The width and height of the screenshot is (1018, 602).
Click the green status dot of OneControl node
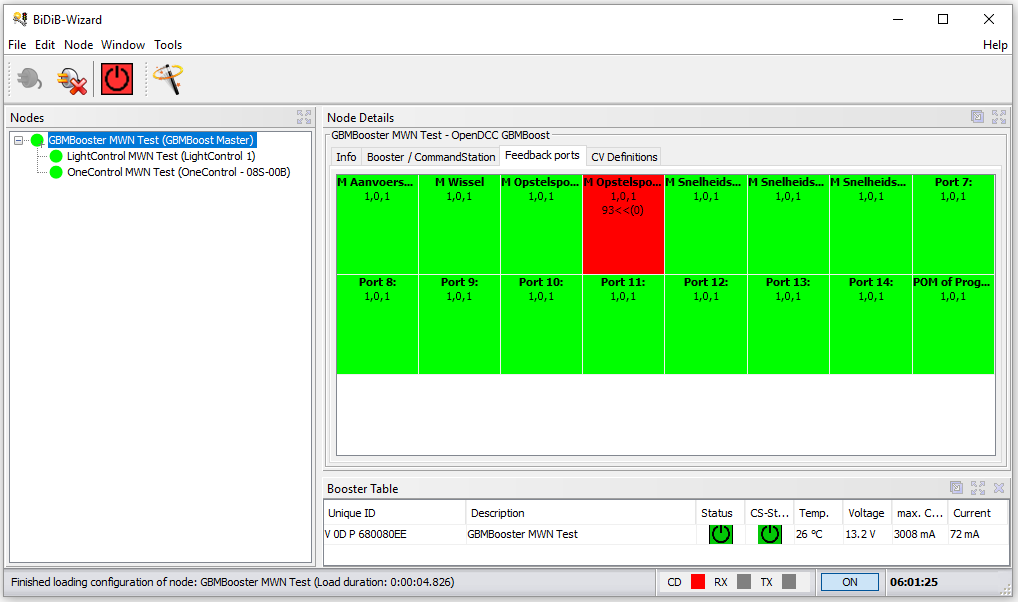[56, 172]
